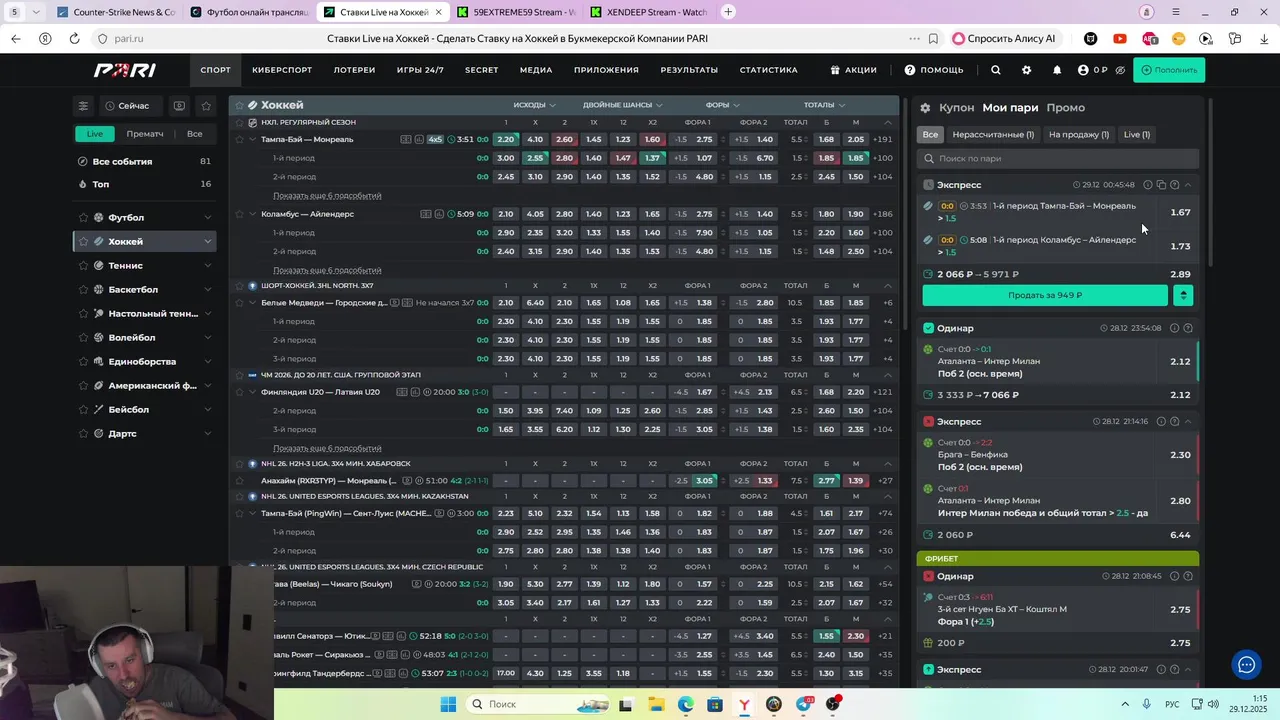Open Telegram from the taskbar
1280x720 pixels.
coord(804,704)
